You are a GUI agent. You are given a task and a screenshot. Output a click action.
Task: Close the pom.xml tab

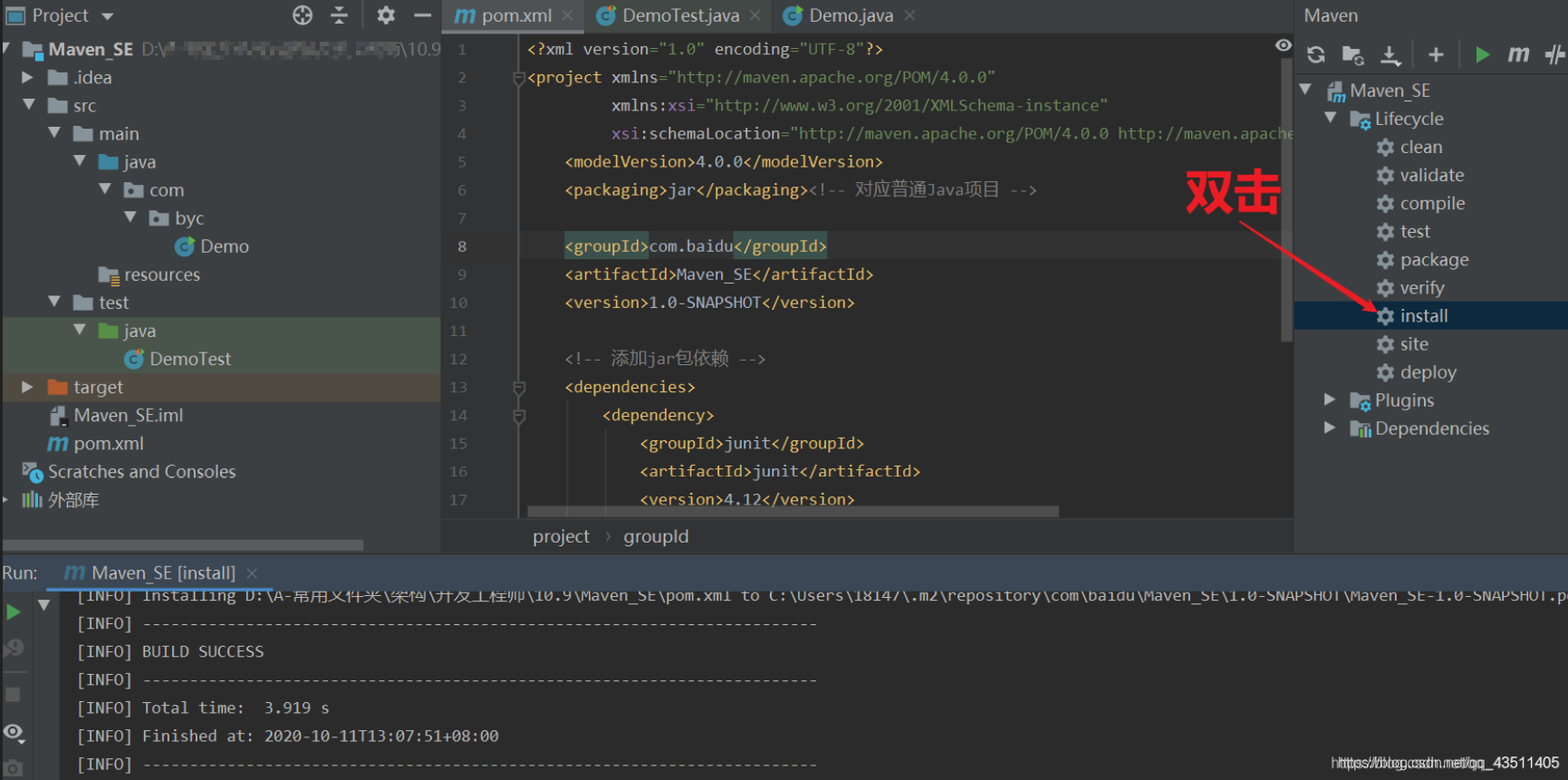point(567,15)
